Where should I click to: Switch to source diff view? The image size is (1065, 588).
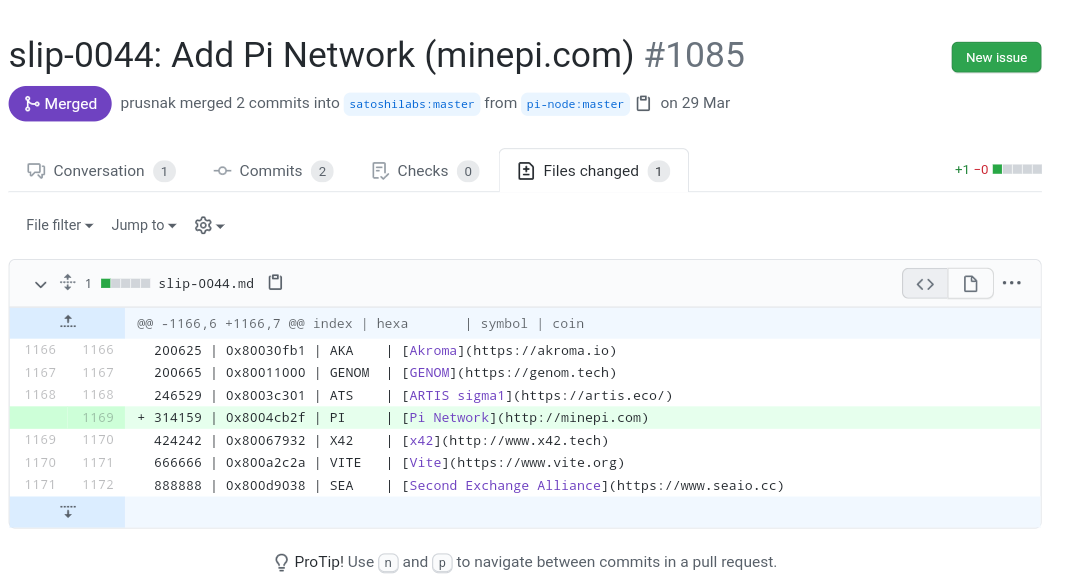point(925,284)
